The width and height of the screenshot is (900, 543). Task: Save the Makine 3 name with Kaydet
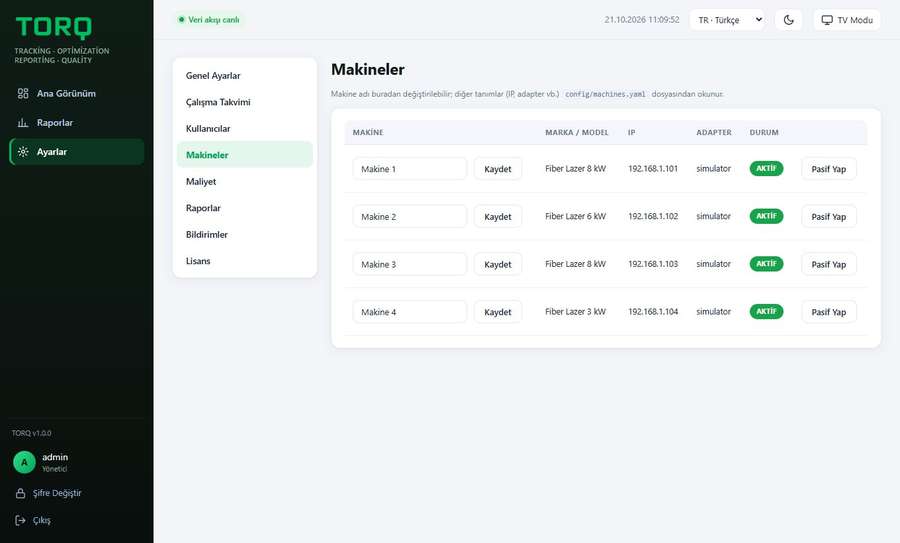click(498, 264)
